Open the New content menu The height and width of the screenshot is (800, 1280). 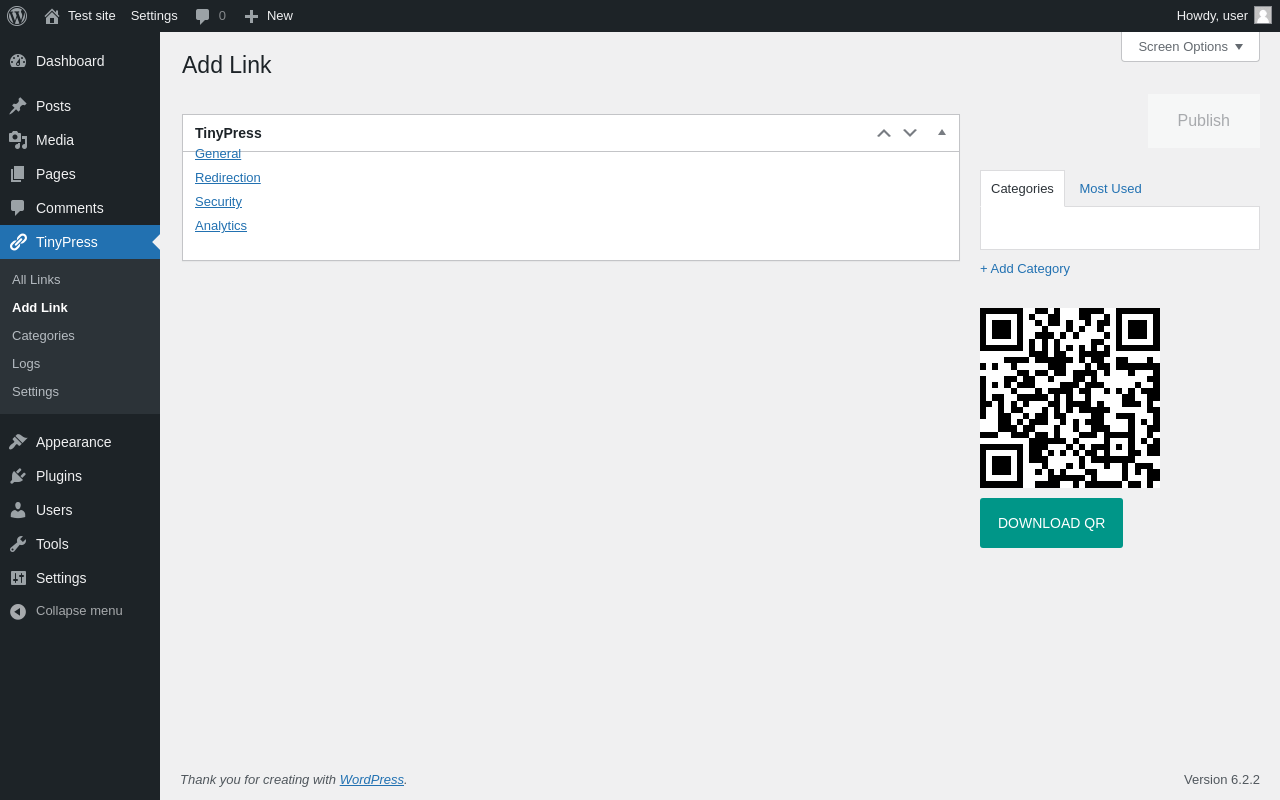[269, 16]
